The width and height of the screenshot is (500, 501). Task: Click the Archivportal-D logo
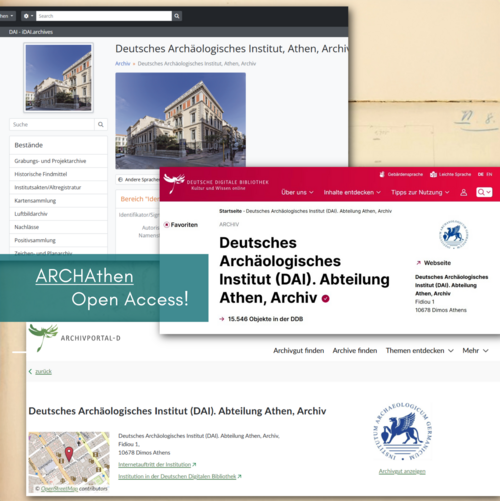74,337
